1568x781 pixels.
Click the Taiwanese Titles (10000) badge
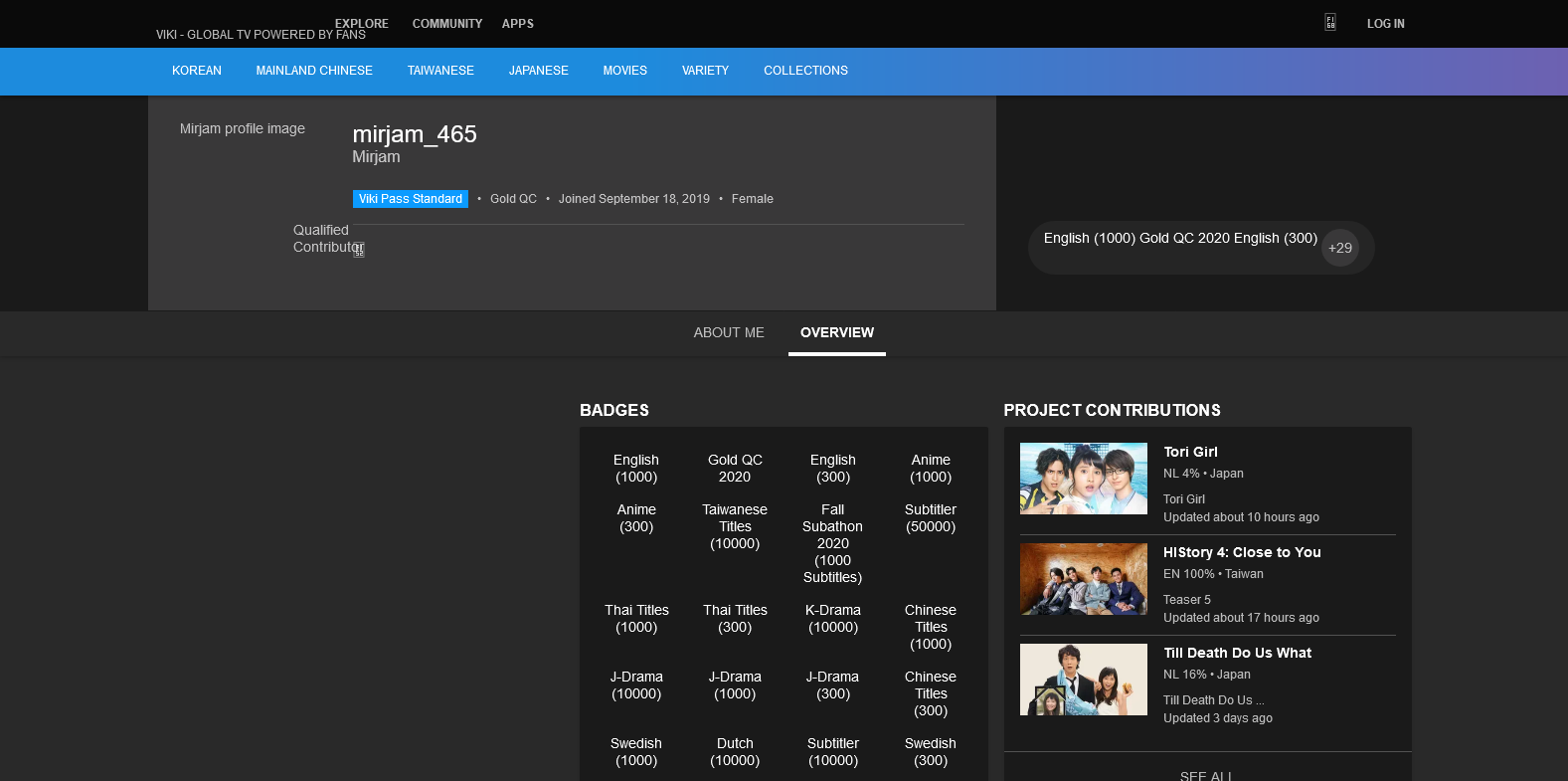735,526
